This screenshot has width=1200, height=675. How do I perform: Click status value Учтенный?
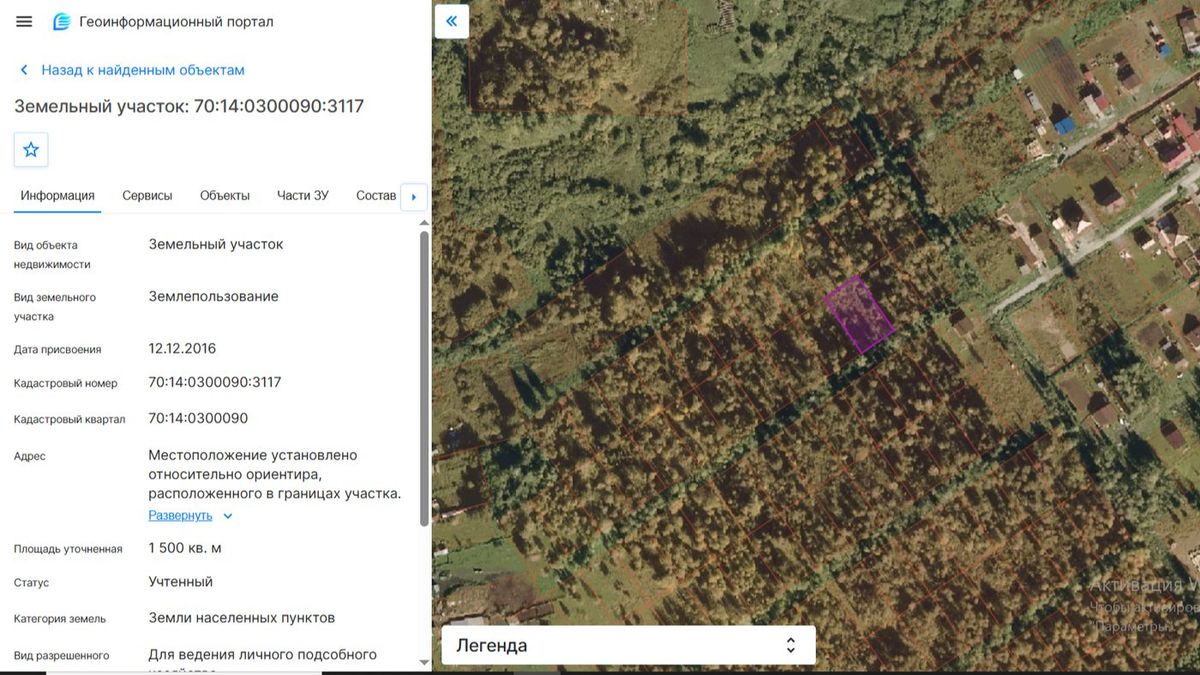pyautogui.click(x=181, y=582)
